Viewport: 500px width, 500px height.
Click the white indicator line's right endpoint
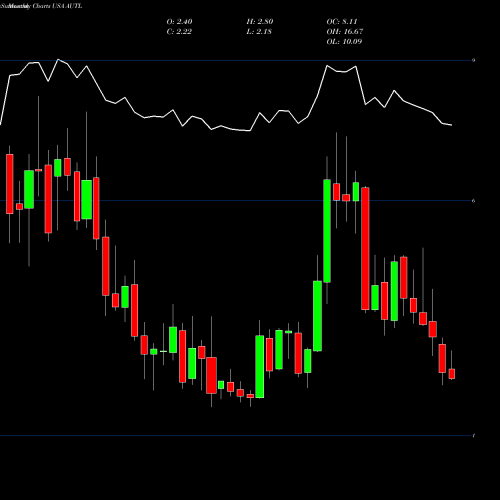point(452,125)
